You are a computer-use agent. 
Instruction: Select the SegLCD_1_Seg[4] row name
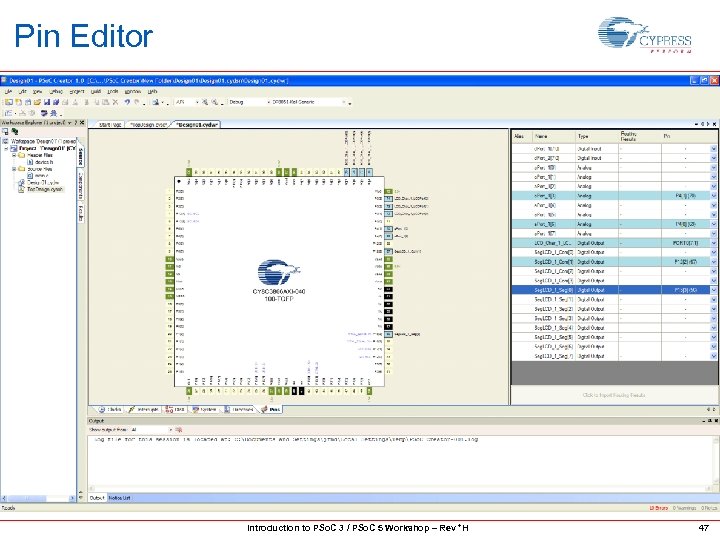tap(553, 328)
